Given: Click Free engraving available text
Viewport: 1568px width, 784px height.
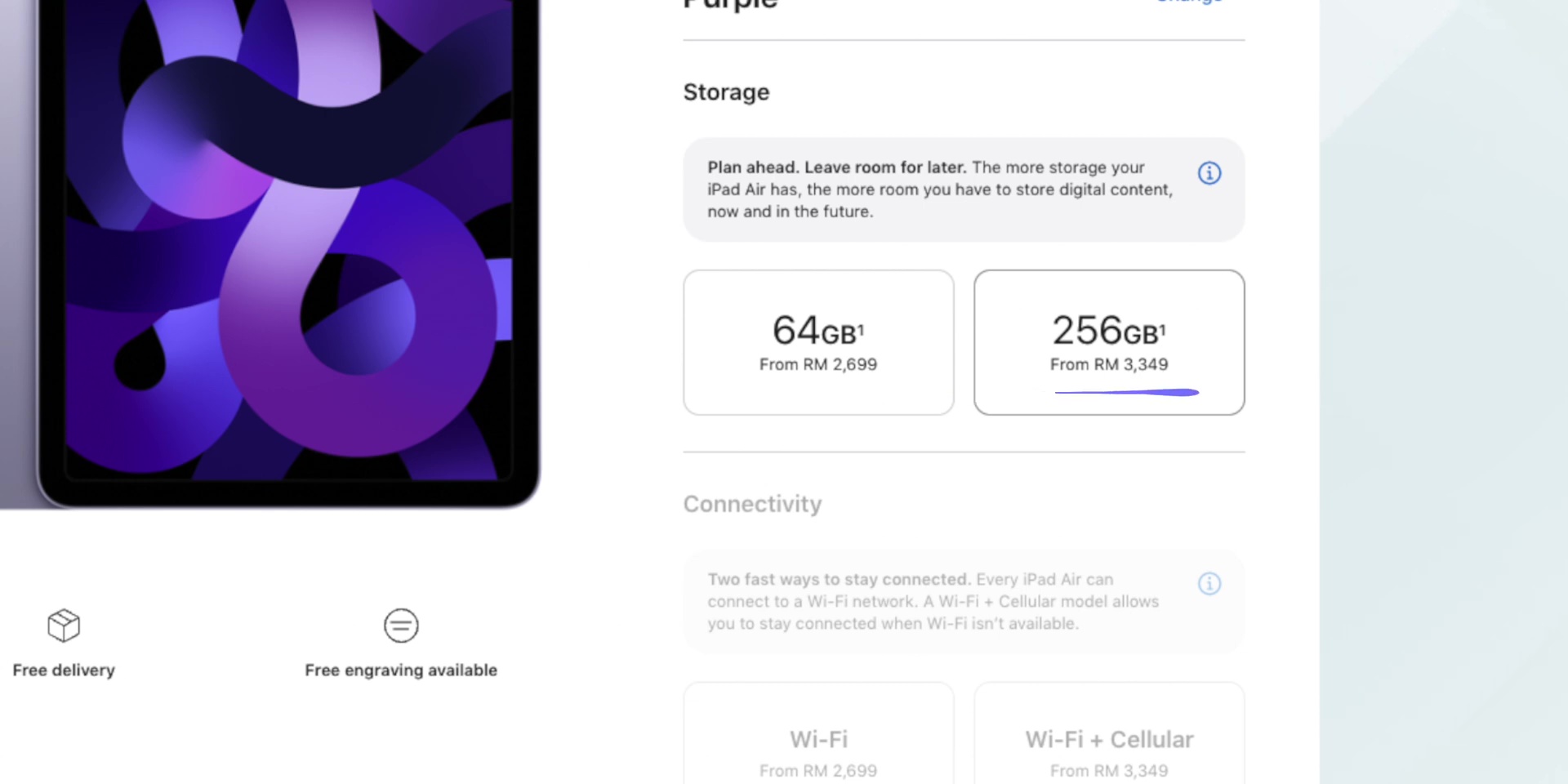Looking at the screenshot, I should [x=401, y=670].
